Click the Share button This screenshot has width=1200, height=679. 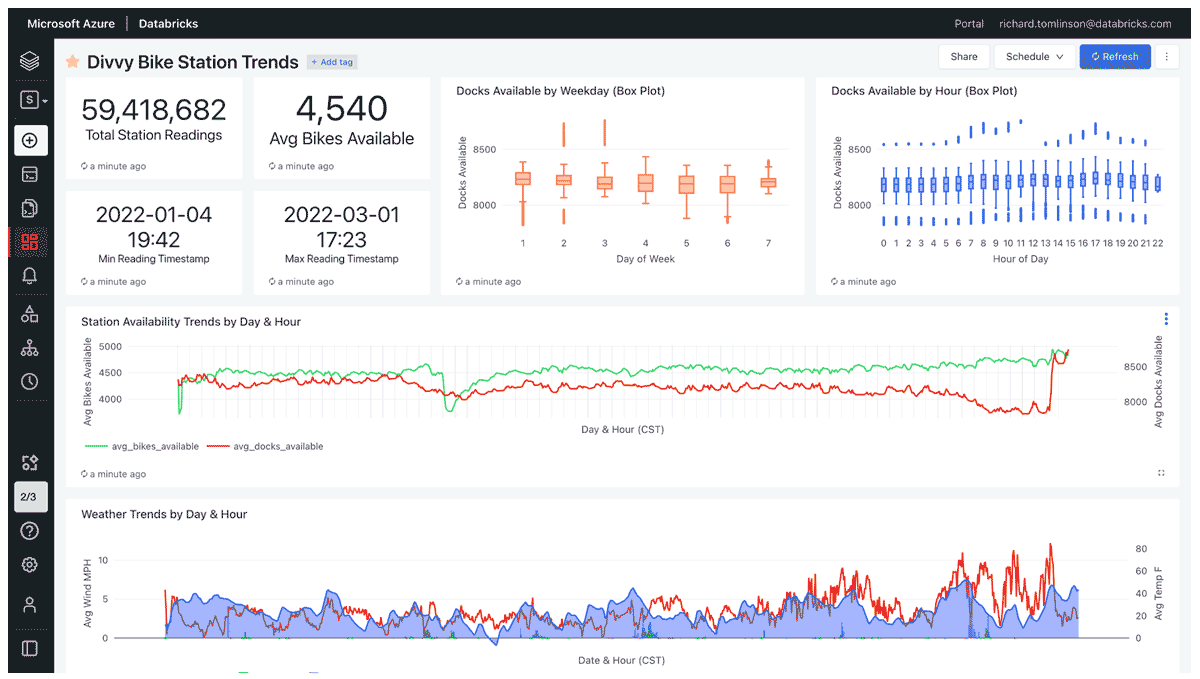964,57
